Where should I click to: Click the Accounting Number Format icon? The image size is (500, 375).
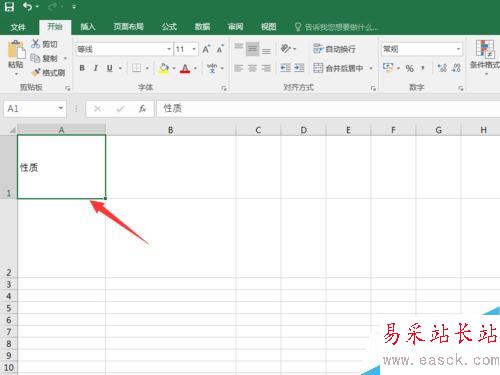388,68
